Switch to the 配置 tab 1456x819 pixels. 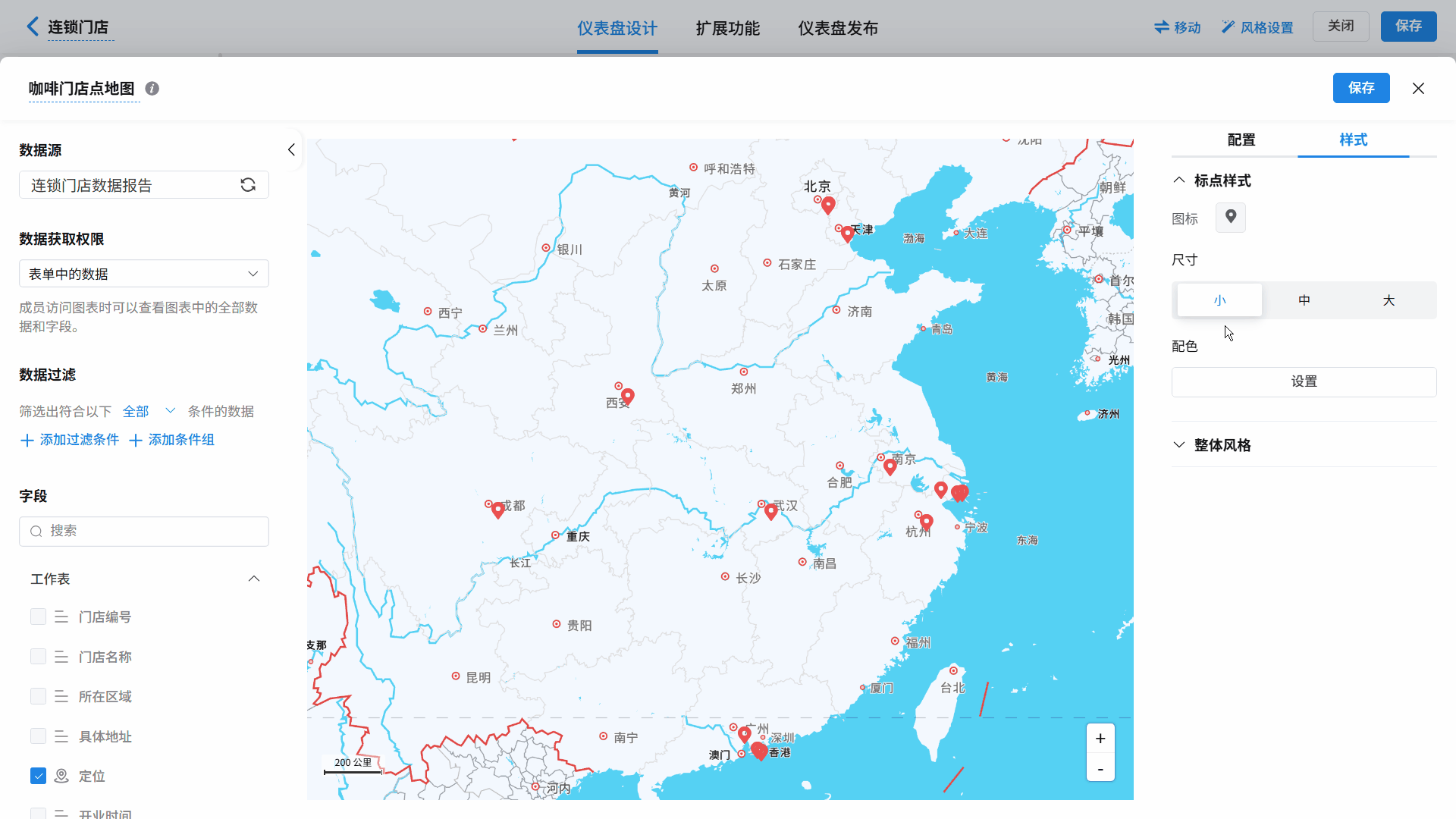(x=1241, y=140)
